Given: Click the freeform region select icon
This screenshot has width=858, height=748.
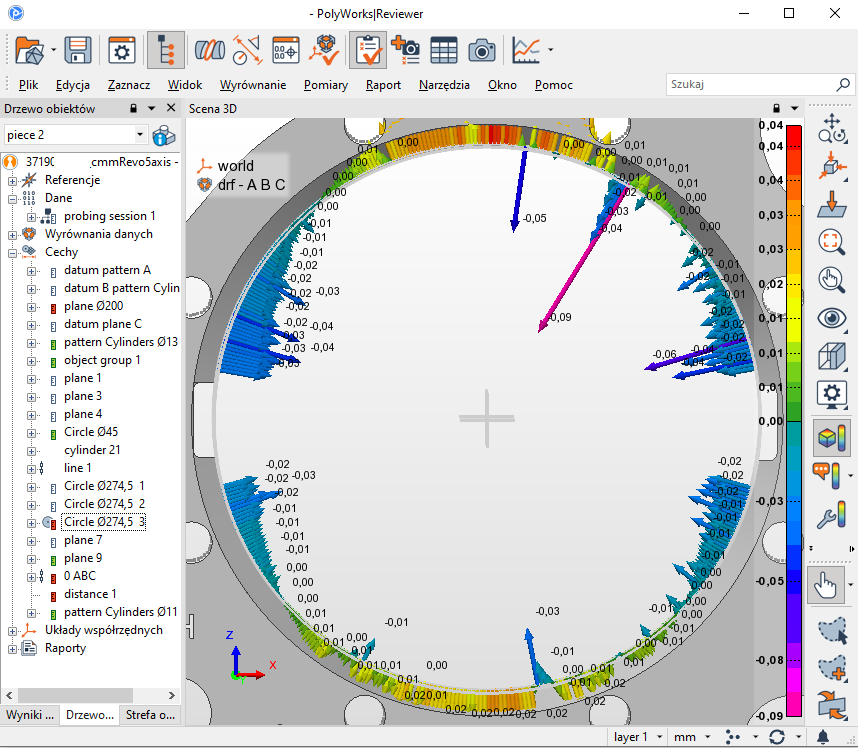Looking at the screenshot, I should pyautogui.click(x=832, y=630).
